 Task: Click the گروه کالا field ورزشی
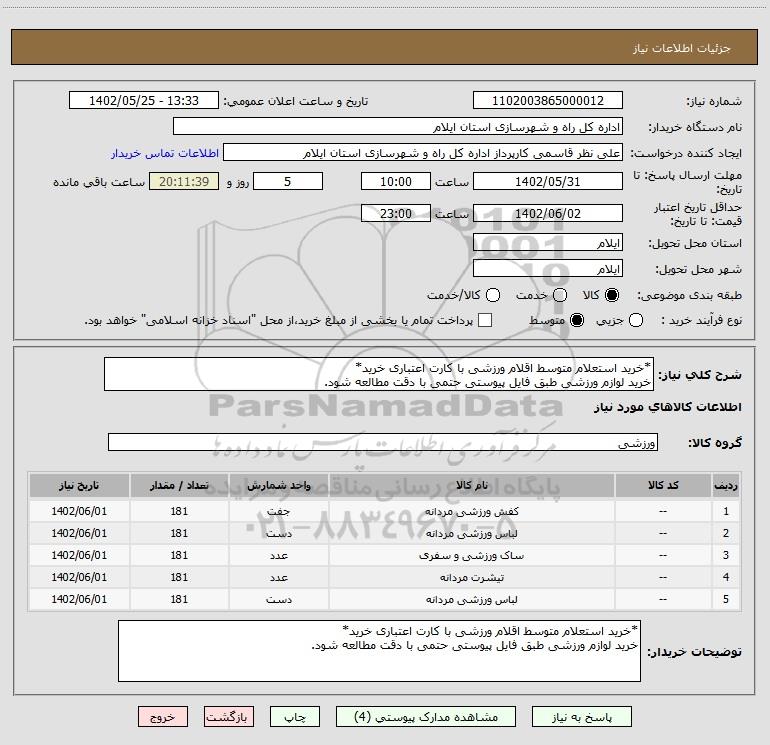pos(383,442)
